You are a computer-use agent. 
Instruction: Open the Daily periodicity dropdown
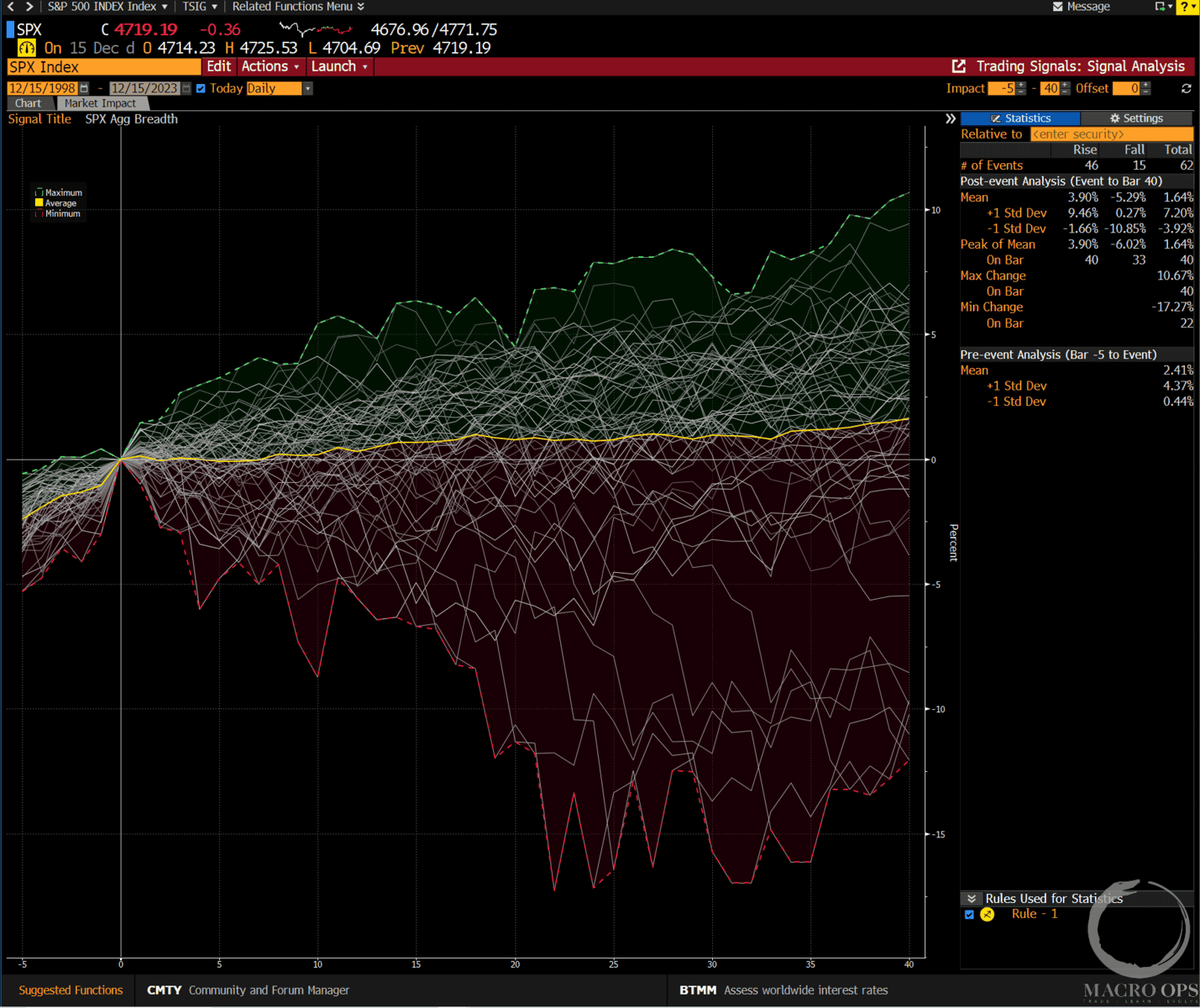click(280, 88)
